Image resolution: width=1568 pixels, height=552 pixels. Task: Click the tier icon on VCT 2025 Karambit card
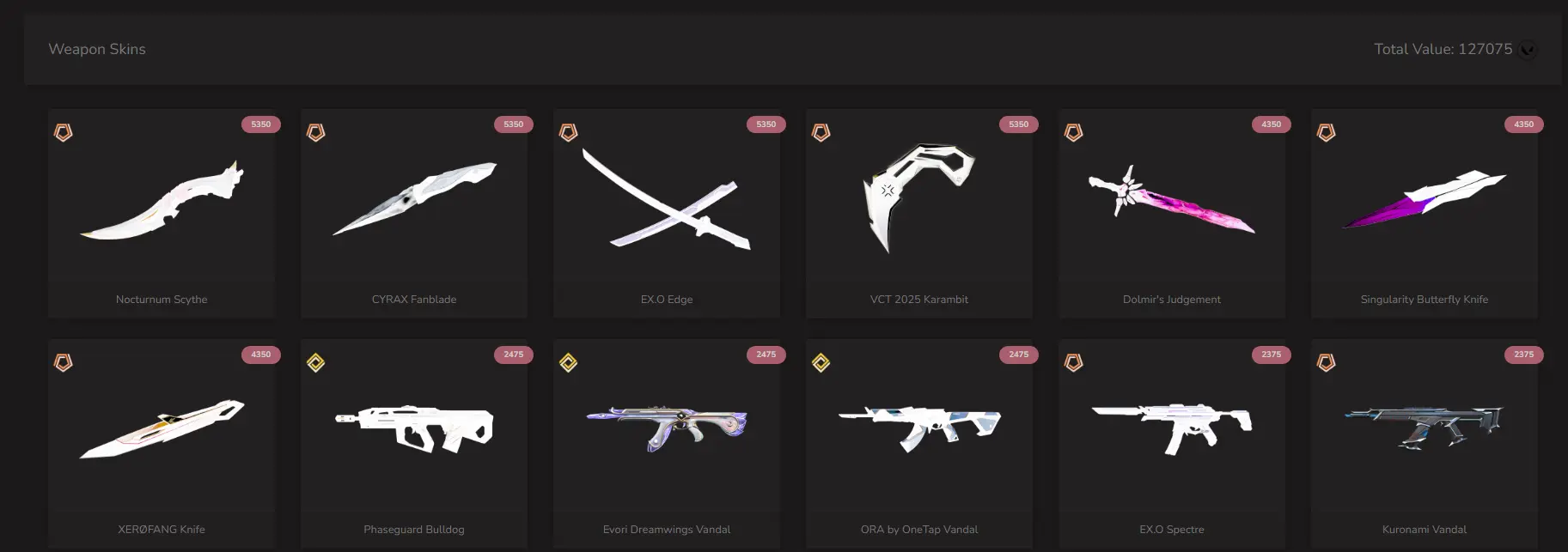pos(821,133)
